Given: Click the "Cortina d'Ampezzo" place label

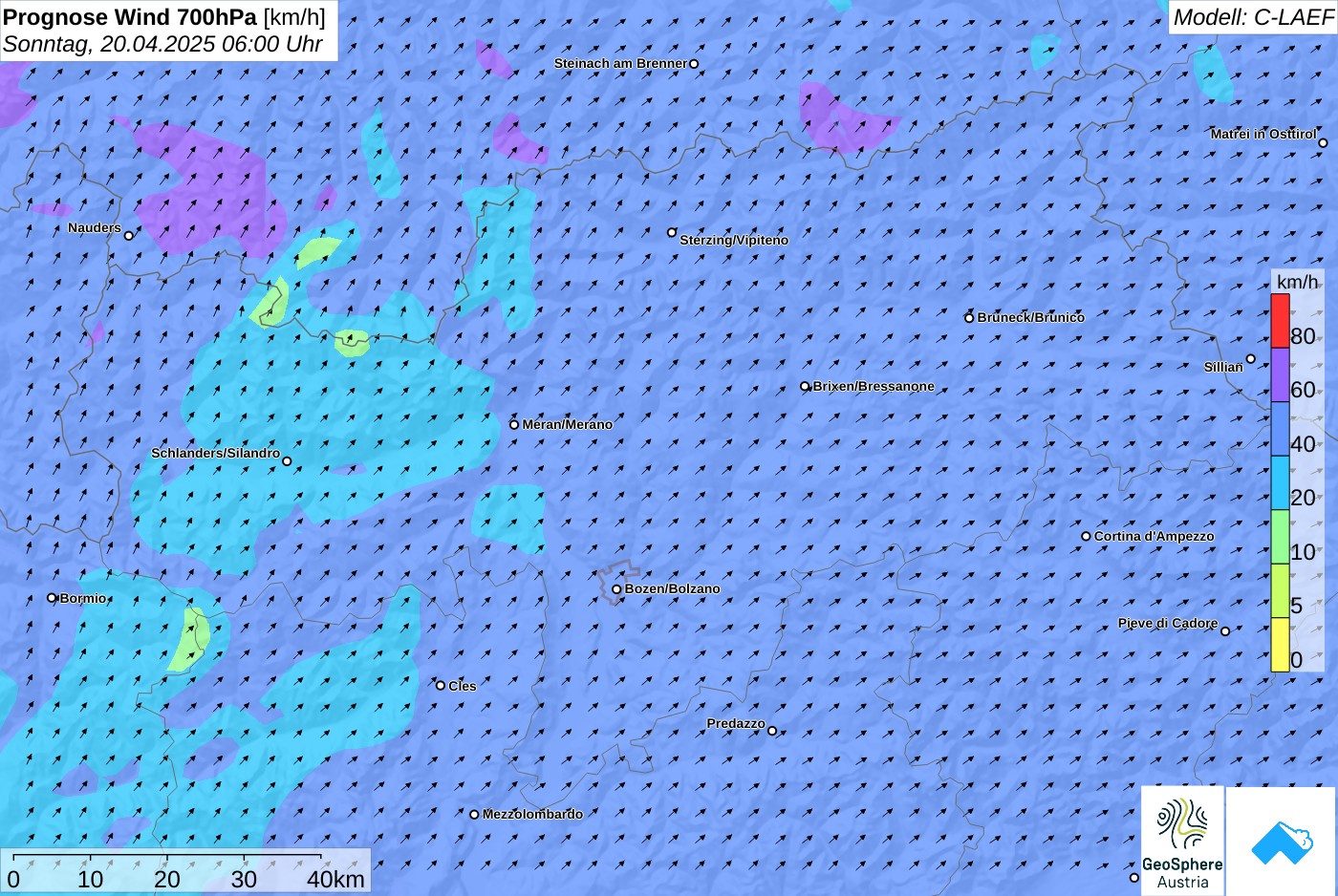Looking at the screenshot, I should pos(1155,536).
